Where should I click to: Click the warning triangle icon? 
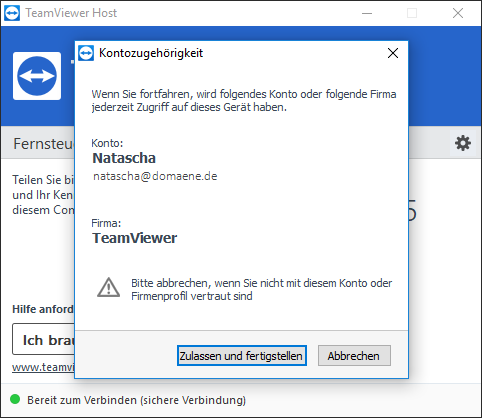pos(108,287)
